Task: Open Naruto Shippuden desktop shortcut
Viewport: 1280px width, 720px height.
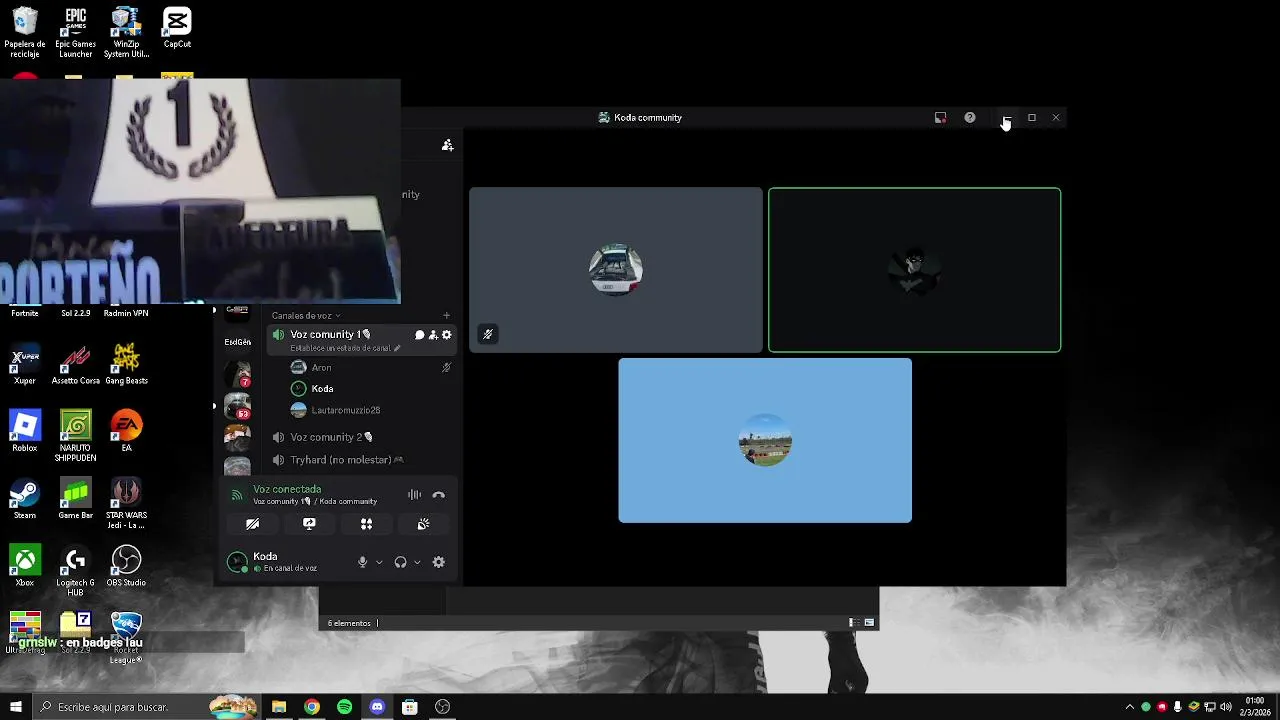Action: pos(76,436)
